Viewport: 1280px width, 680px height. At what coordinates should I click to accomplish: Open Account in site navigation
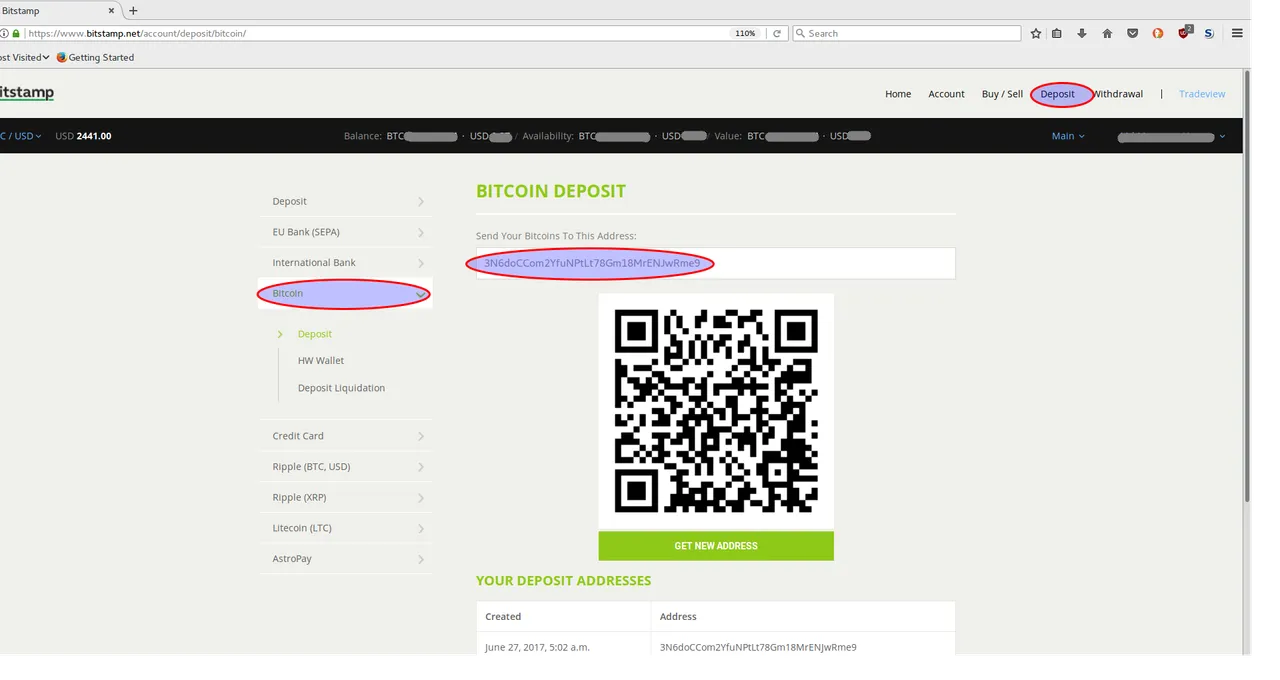point(946,94)
